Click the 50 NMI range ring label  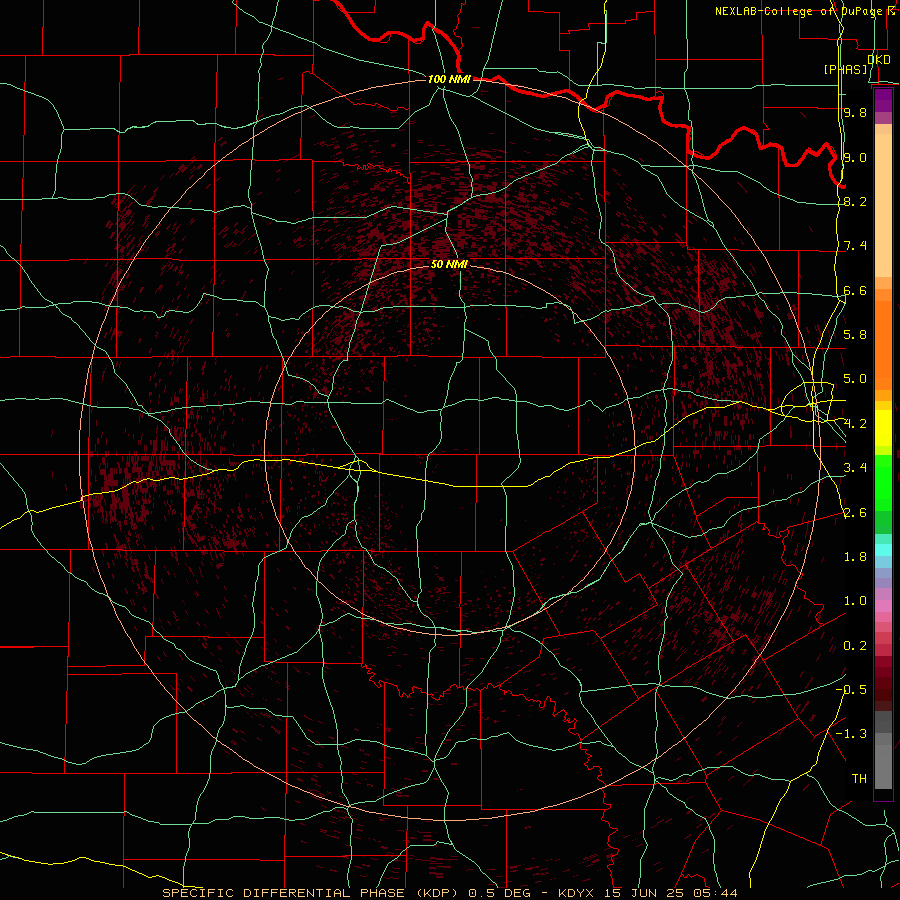tap(449, 264)
